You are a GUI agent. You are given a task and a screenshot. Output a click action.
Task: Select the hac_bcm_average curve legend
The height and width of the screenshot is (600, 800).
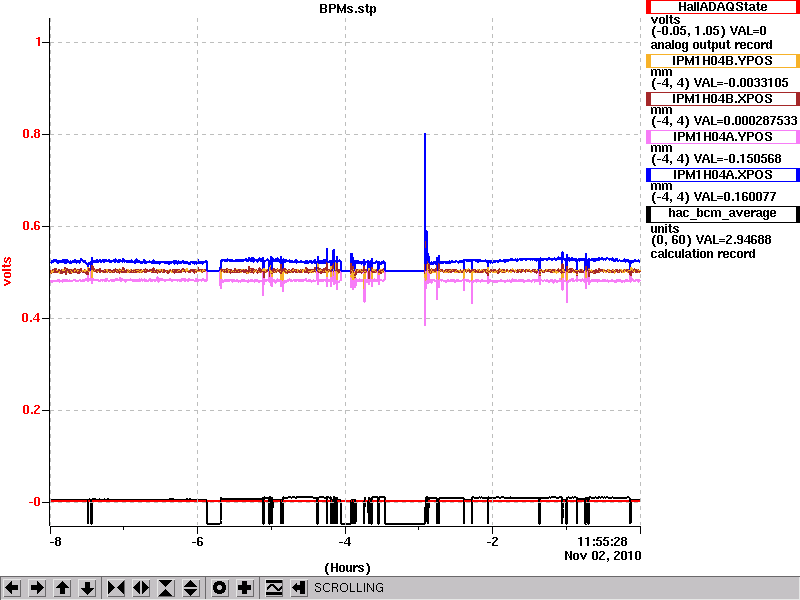pyautogui.click(x=722, y=213)
